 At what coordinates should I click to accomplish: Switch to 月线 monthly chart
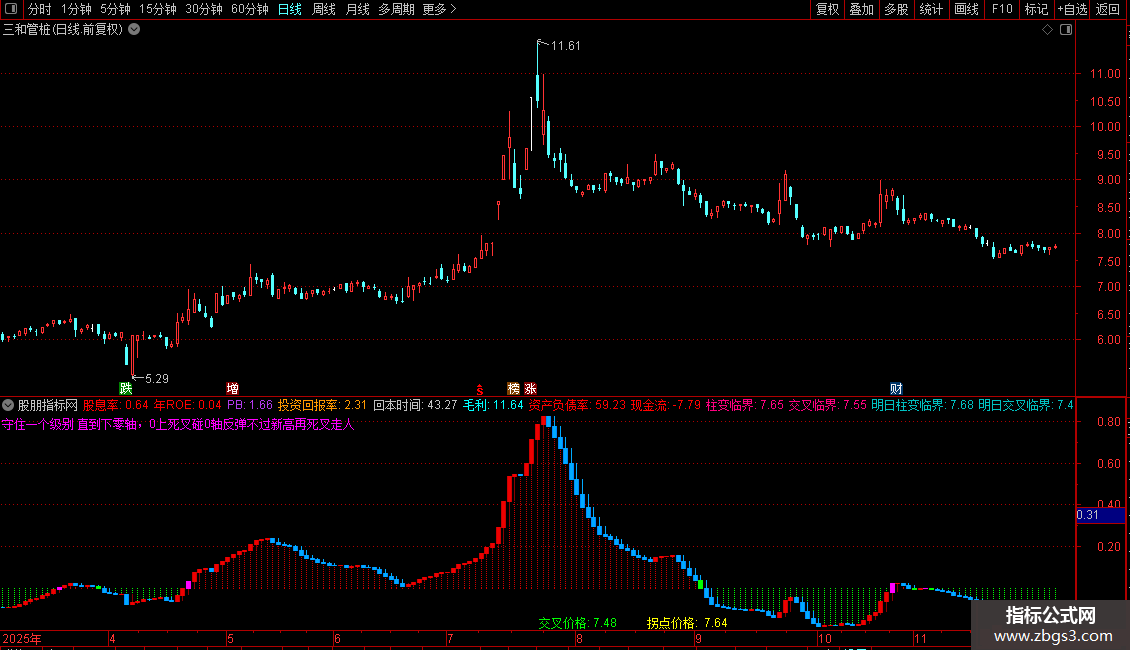pyautogui.click(x=357, y=9)
